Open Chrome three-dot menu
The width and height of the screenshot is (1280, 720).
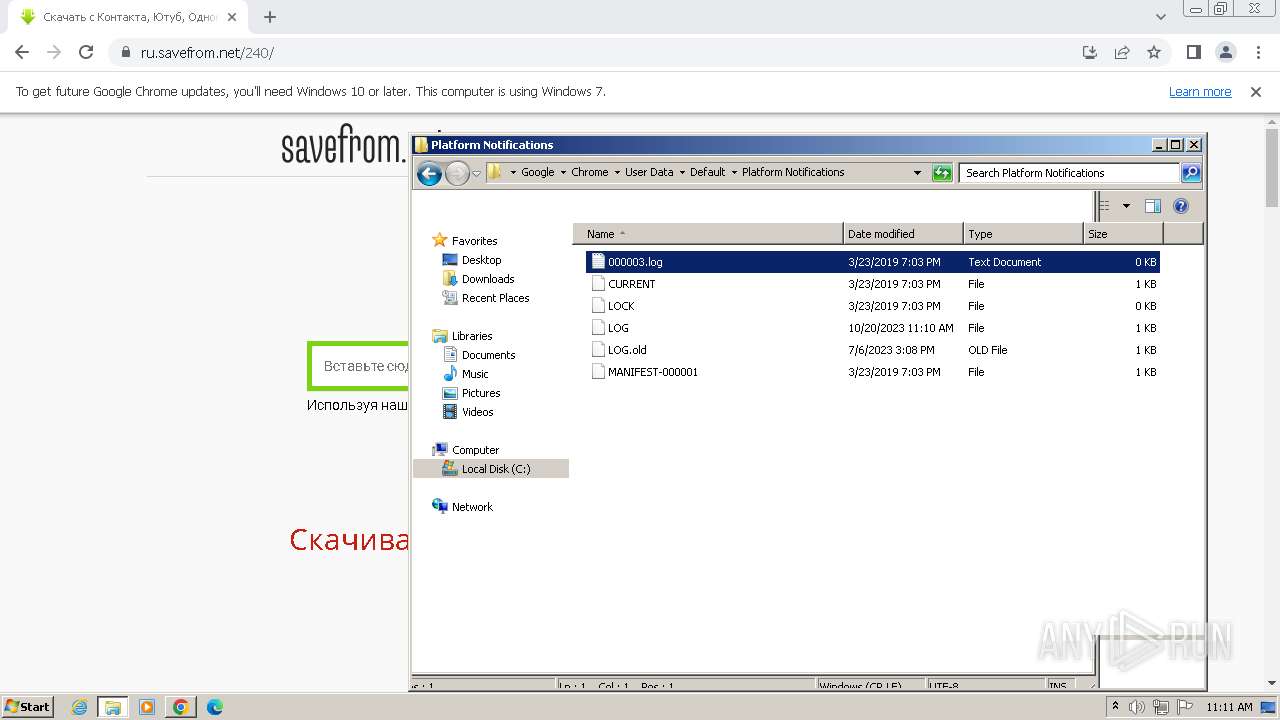(x=1257, y=52)
